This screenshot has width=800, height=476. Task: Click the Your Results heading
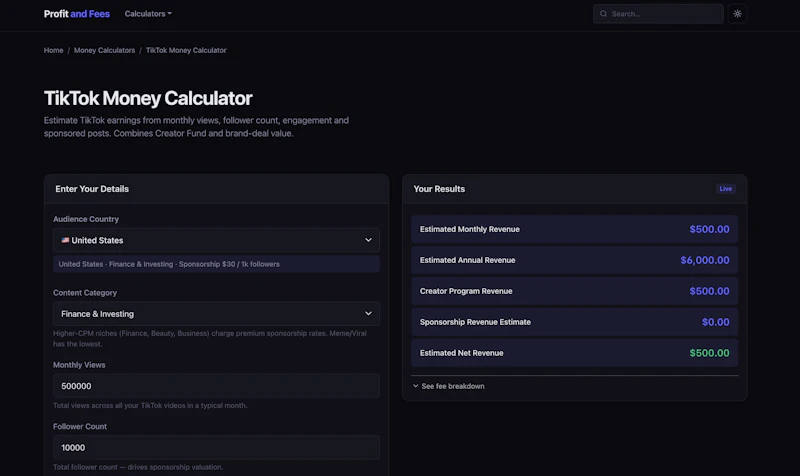pos(439,189)
